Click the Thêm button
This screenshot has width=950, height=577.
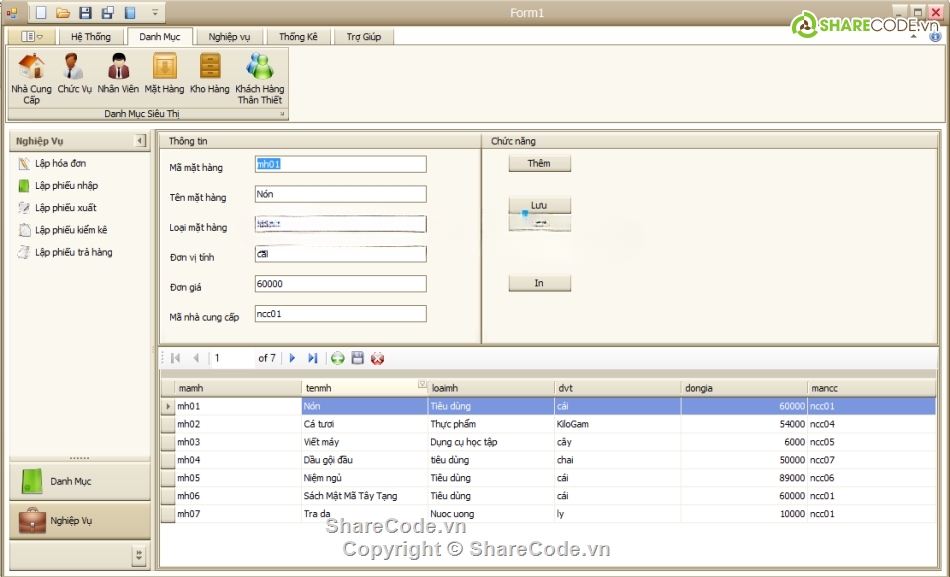(x=539, y=163)
